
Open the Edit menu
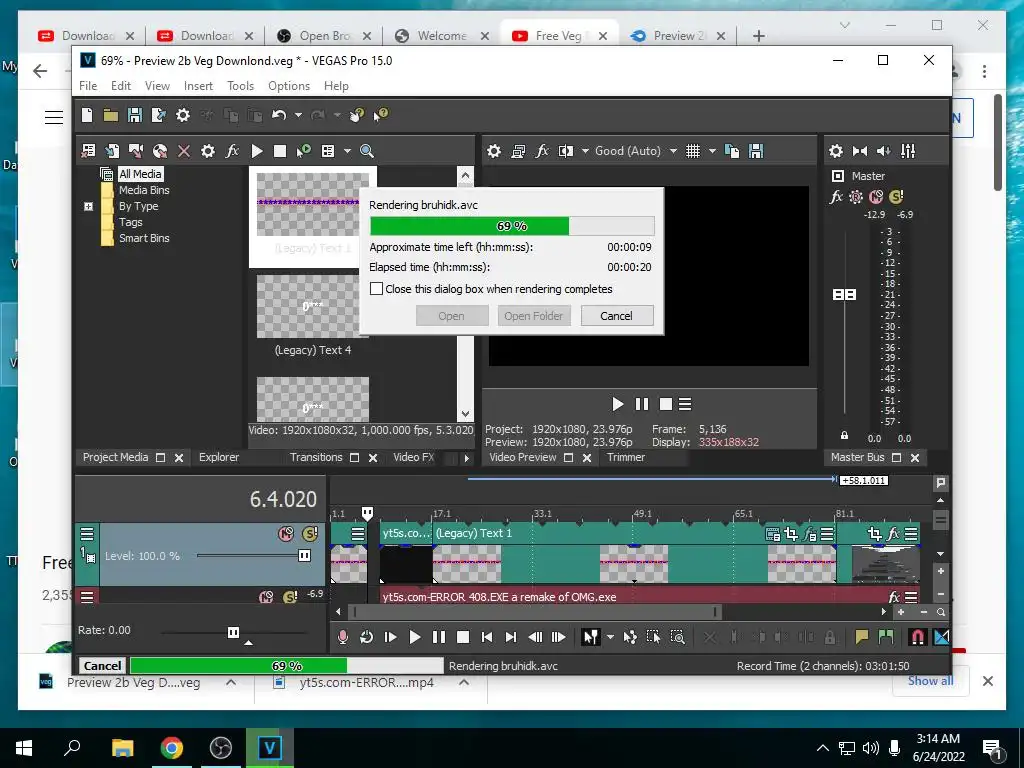[x=121, y=86]
